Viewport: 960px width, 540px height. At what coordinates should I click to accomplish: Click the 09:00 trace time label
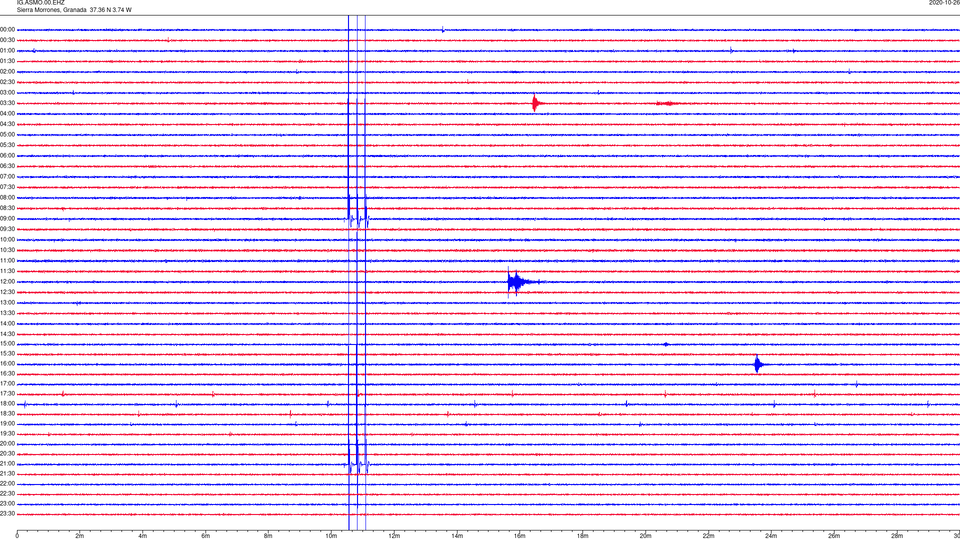coord(7,219)
